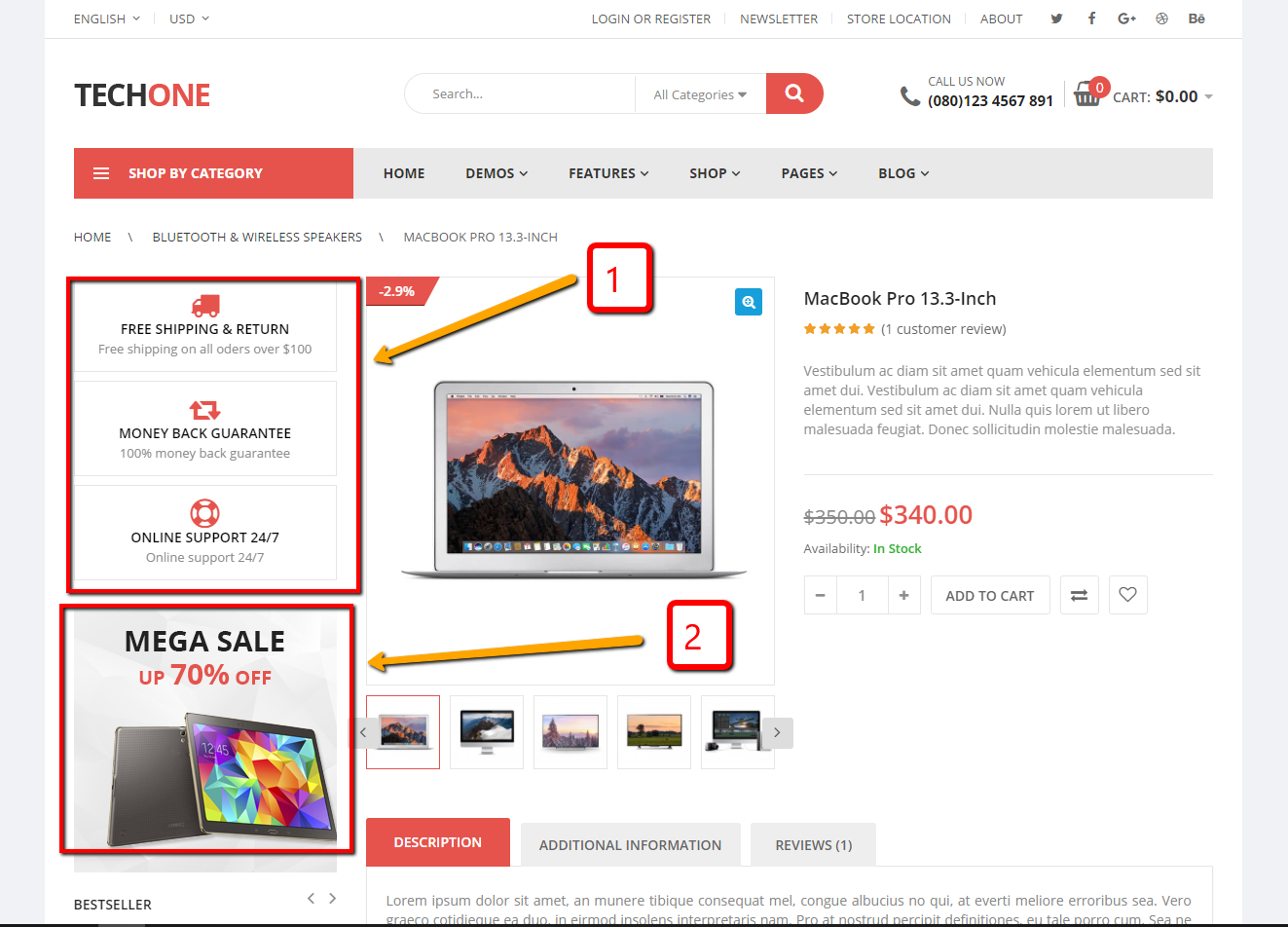Screen dimensions: 1288x927
Task: Increase quantity with plus button
Action: click(x=903, y=595)
